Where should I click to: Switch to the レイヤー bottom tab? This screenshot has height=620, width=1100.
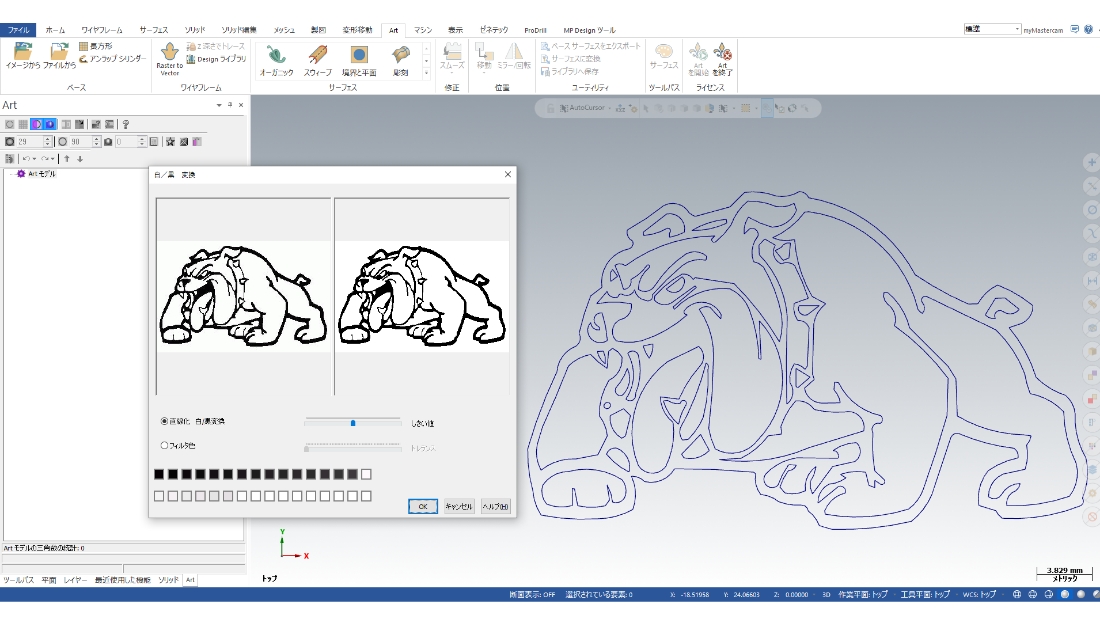(x=75, y=580)
